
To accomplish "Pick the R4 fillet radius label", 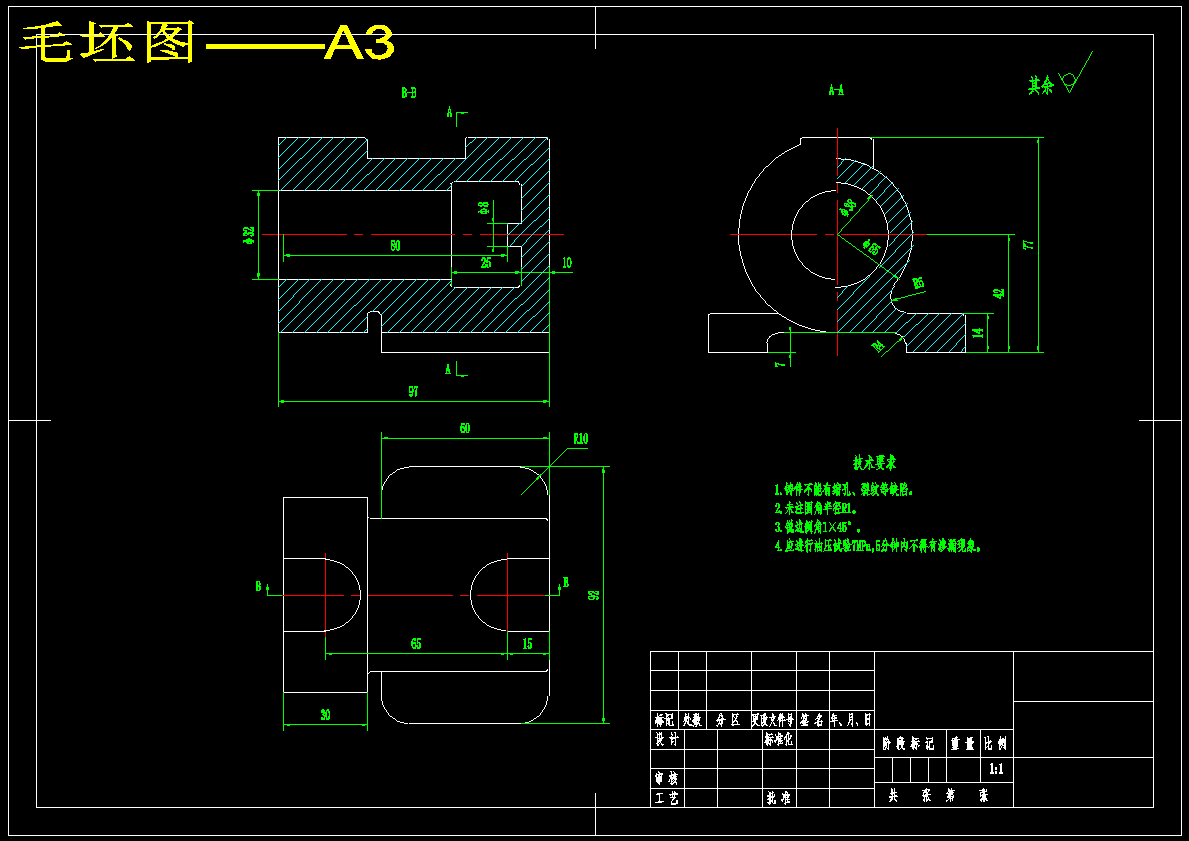I will coord(879,347).
